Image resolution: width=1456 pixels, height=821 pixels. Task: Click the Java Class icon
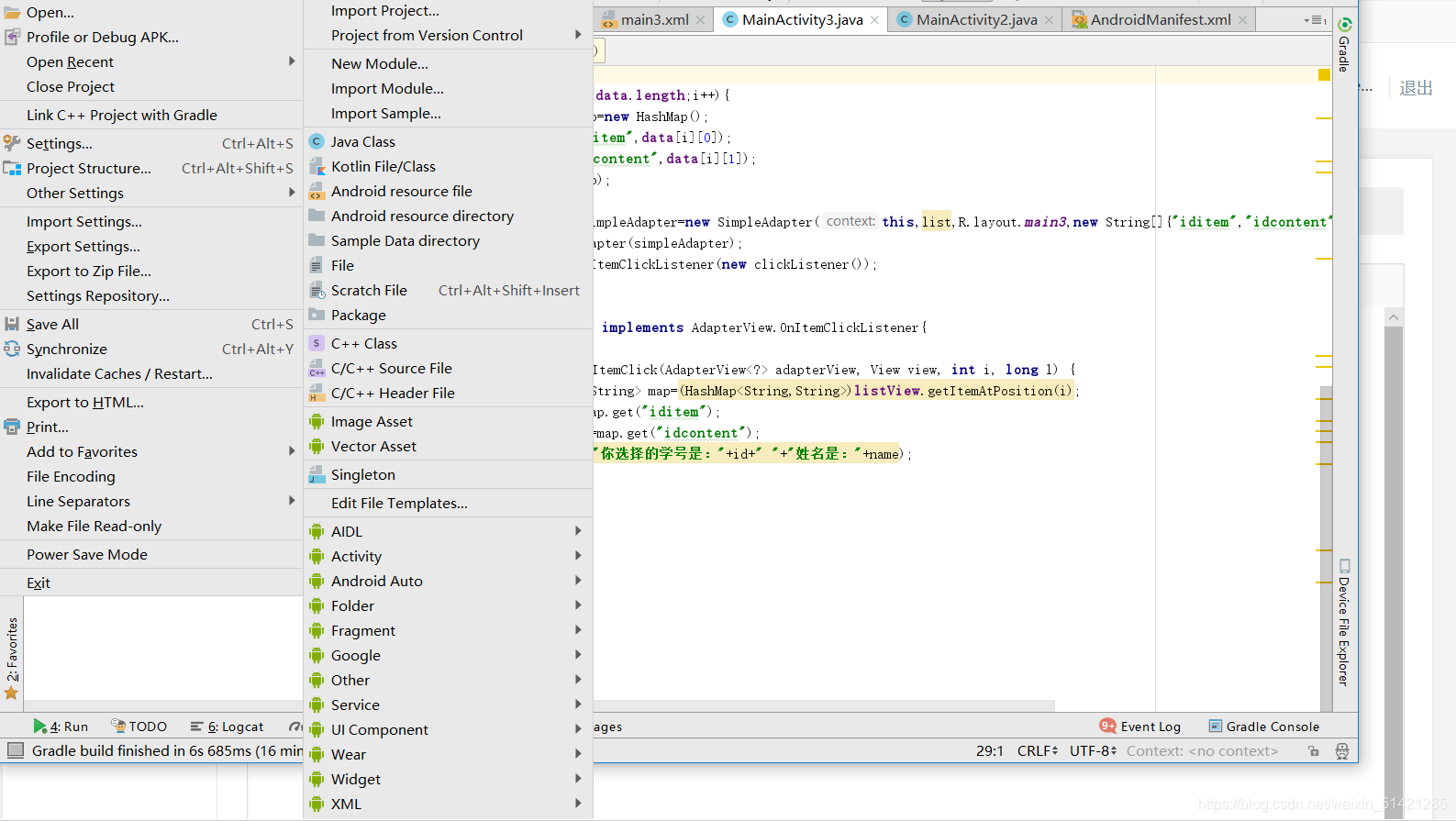tap(317, 141)
